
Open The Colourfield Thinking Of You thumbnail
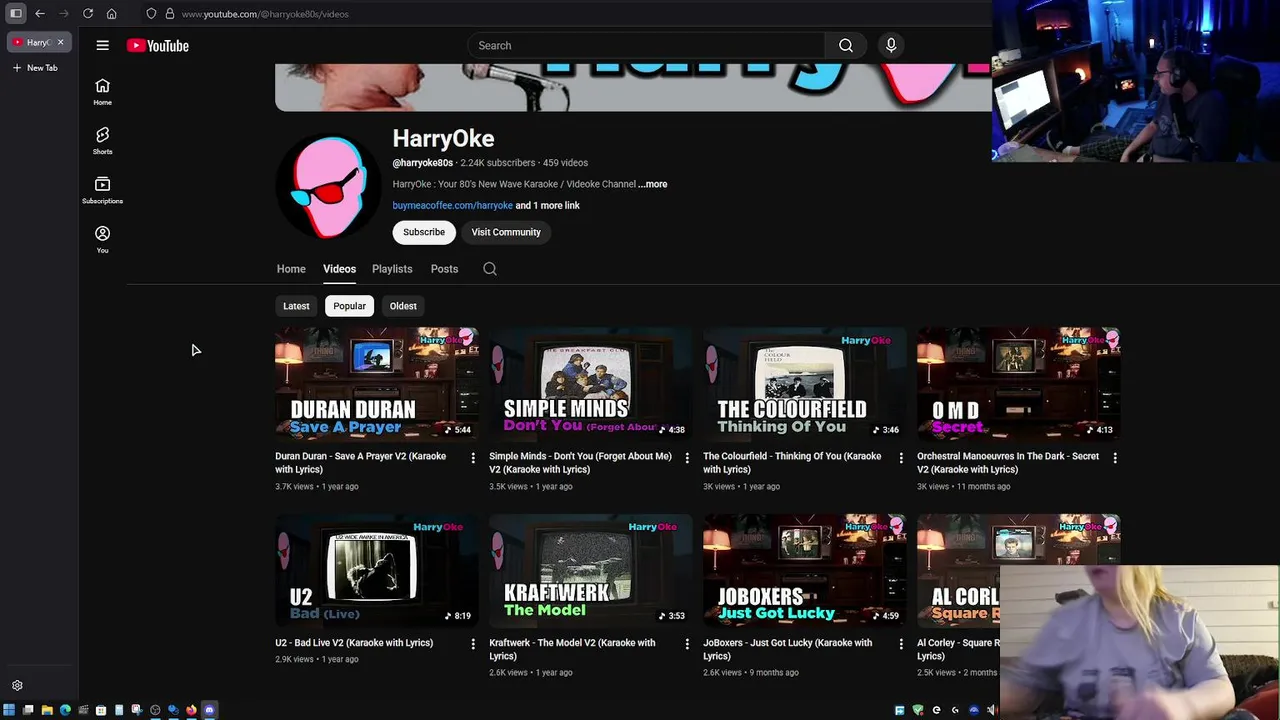tap(805, 384)
